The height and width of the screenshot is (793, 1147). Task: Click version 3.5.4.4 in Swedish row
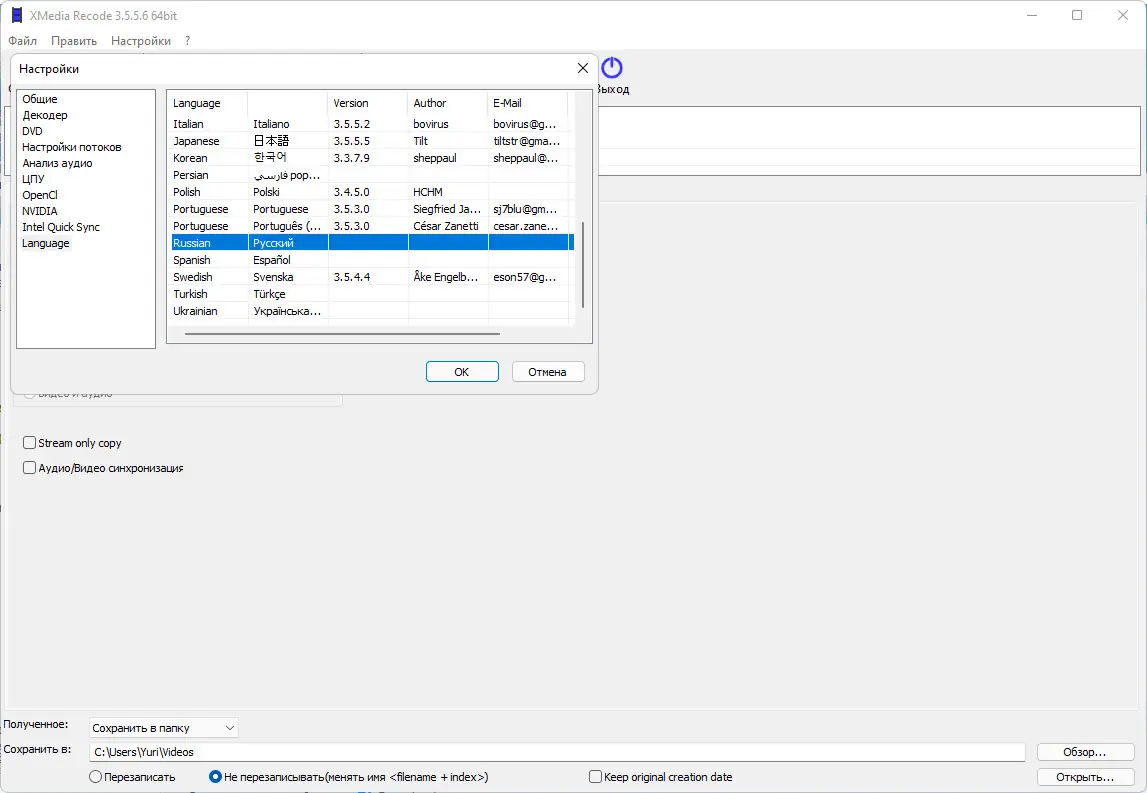pos(352,277)
